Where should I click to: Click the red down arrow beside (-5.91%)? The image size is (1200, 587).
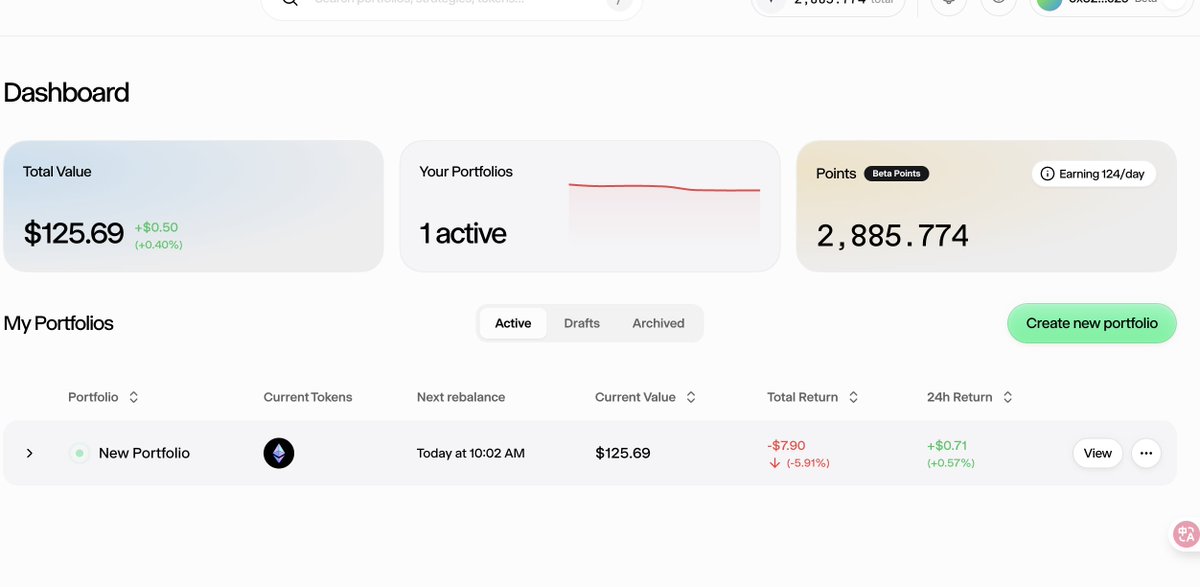pyautogui.click(x=775, y=463)
